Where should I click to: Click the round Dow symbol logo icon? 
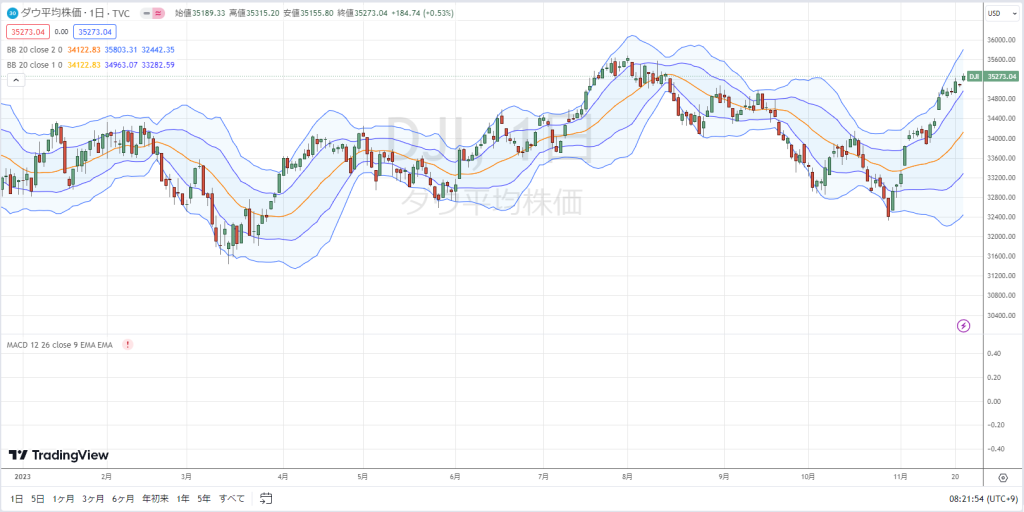(12, 13)
